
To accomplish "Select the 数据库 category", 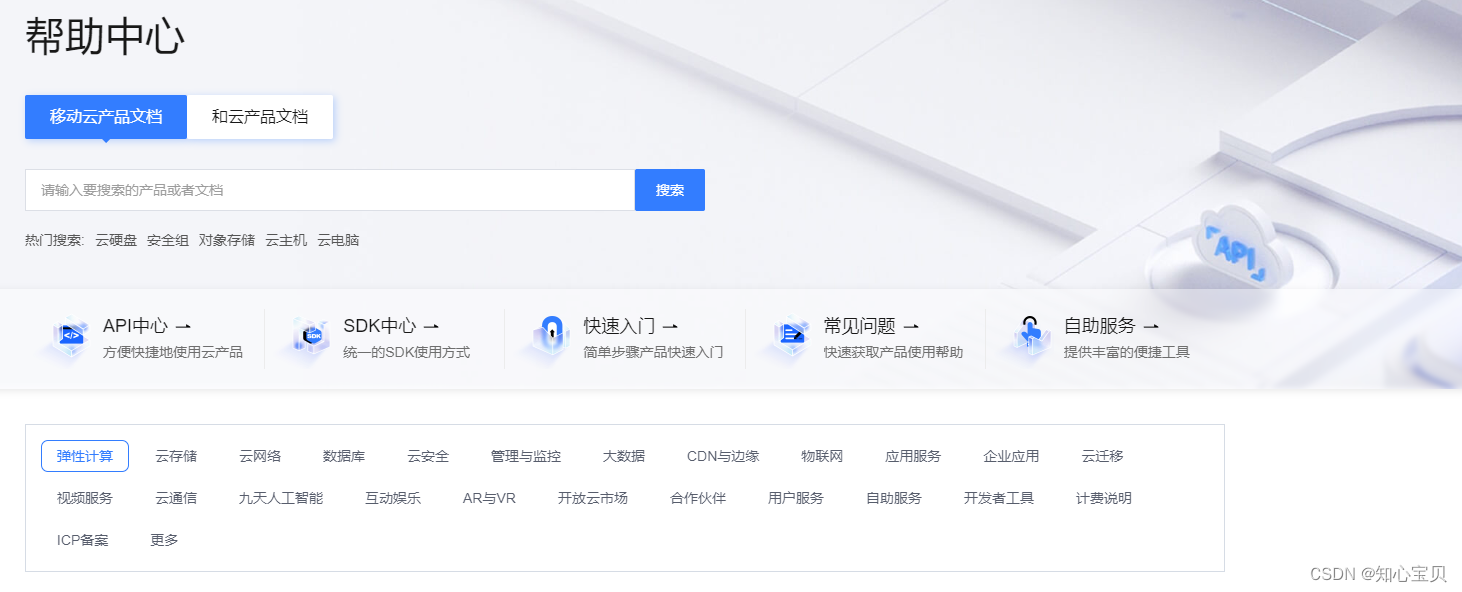I will 344,456.
